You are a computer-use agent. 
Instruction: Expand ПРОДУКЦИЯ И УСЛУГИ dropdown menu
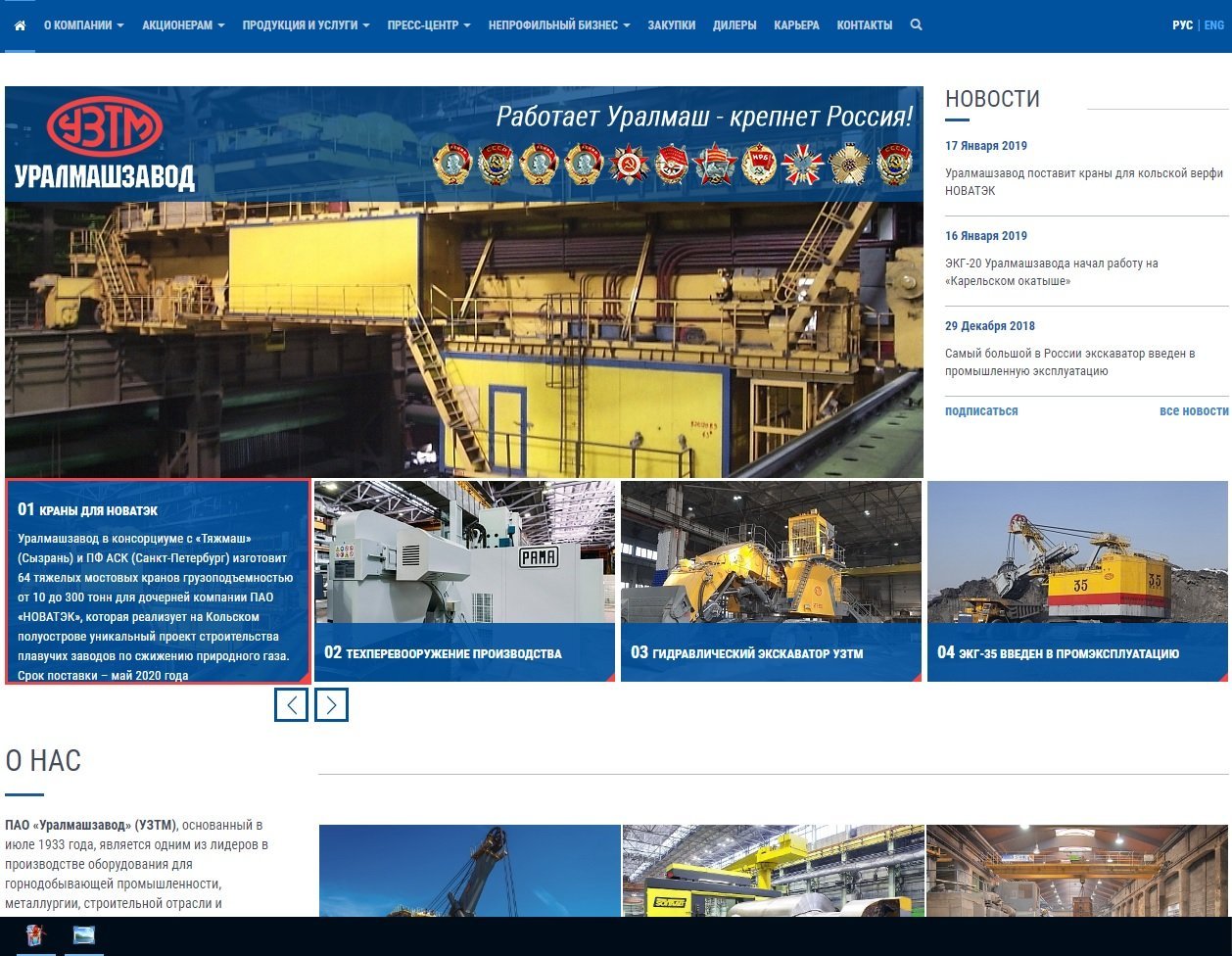(306, 25)
